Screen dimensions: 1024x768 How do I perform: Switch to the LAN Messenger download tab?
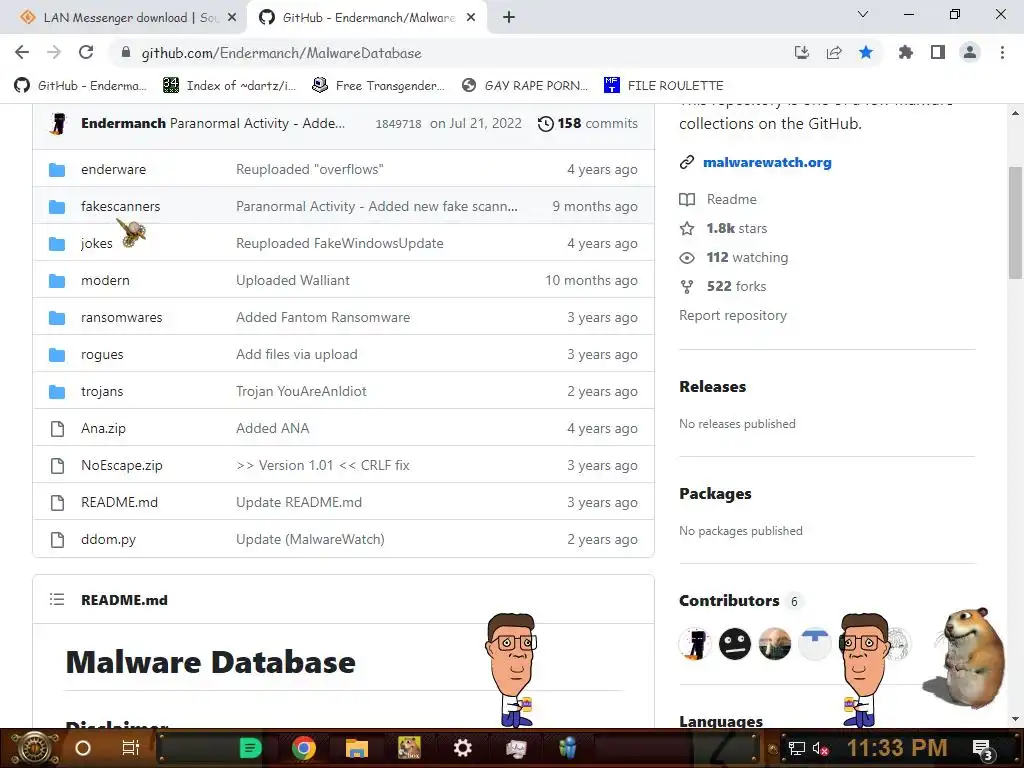pyautogui.click(x=127, y=18)
